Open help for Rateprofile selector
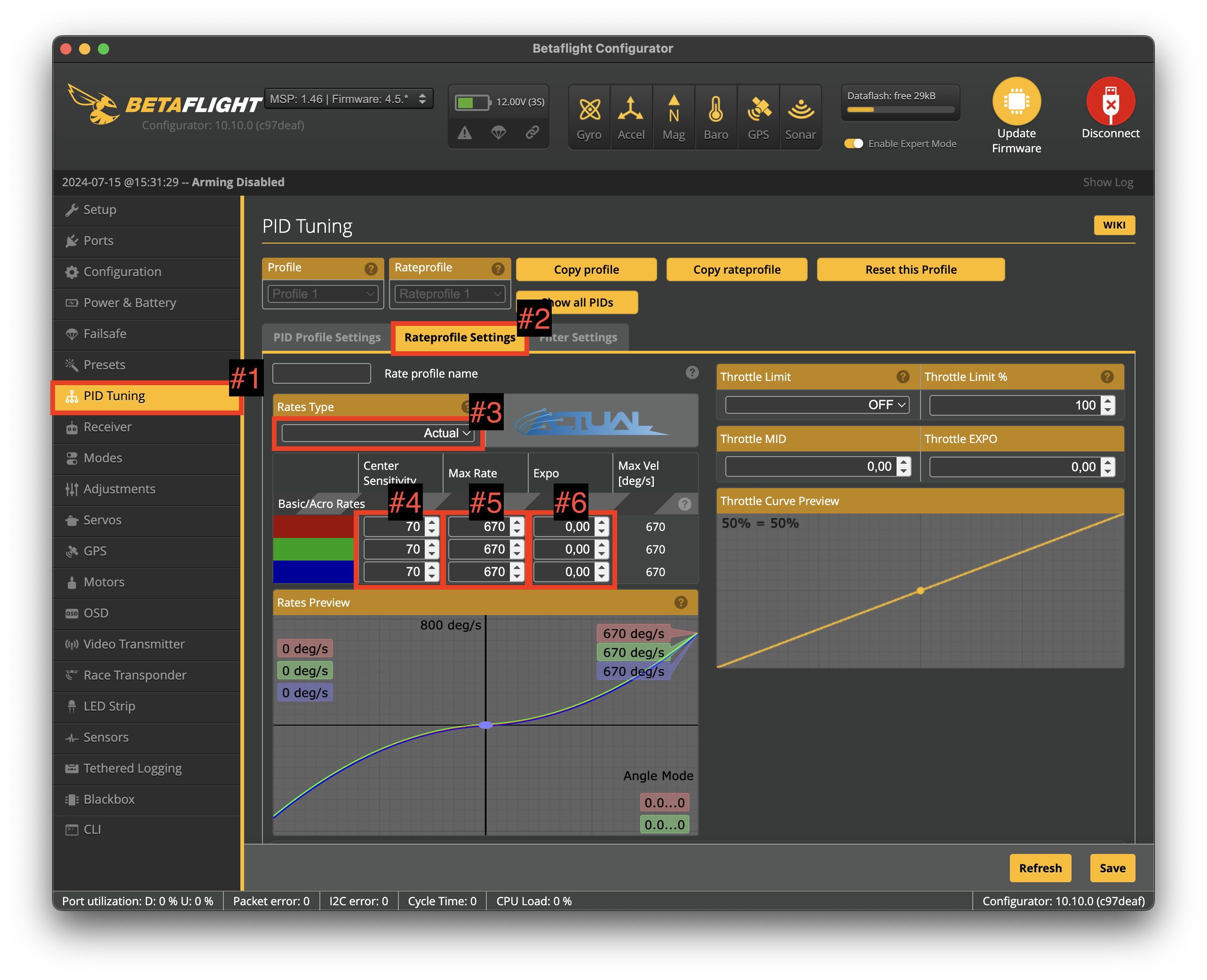Viewport: 1207px width, 980px height. pyautogui.click(x=497, y=269)
